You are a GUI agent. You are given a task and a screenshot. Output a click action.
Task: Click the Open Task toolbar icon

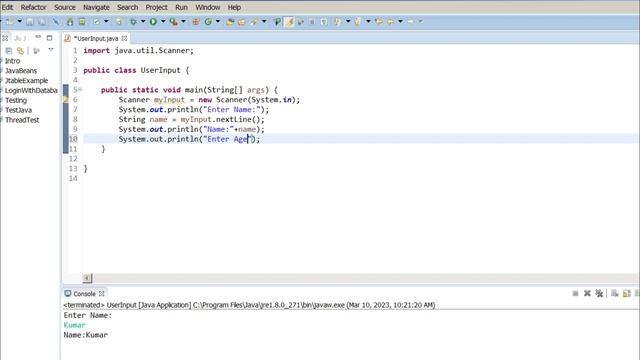click(242, 21)
